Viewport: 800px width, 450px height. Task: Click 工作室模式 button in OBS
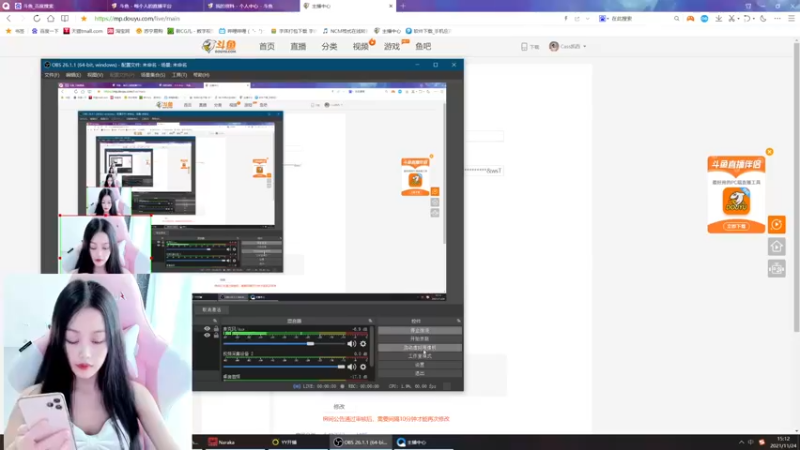tap(420, 356)
